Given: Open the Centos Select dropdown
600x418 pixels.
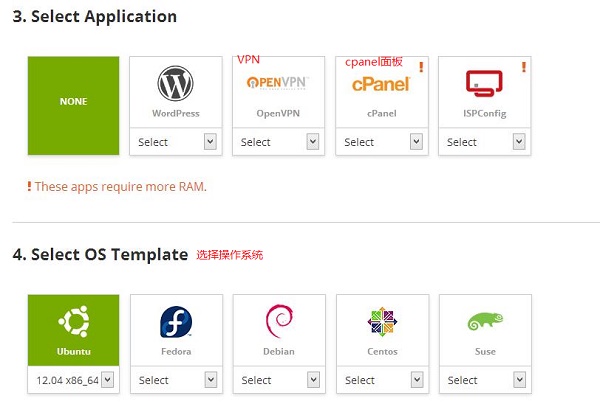Looking at the screenshot, I should pyautogui.click(x=383, y=380).
